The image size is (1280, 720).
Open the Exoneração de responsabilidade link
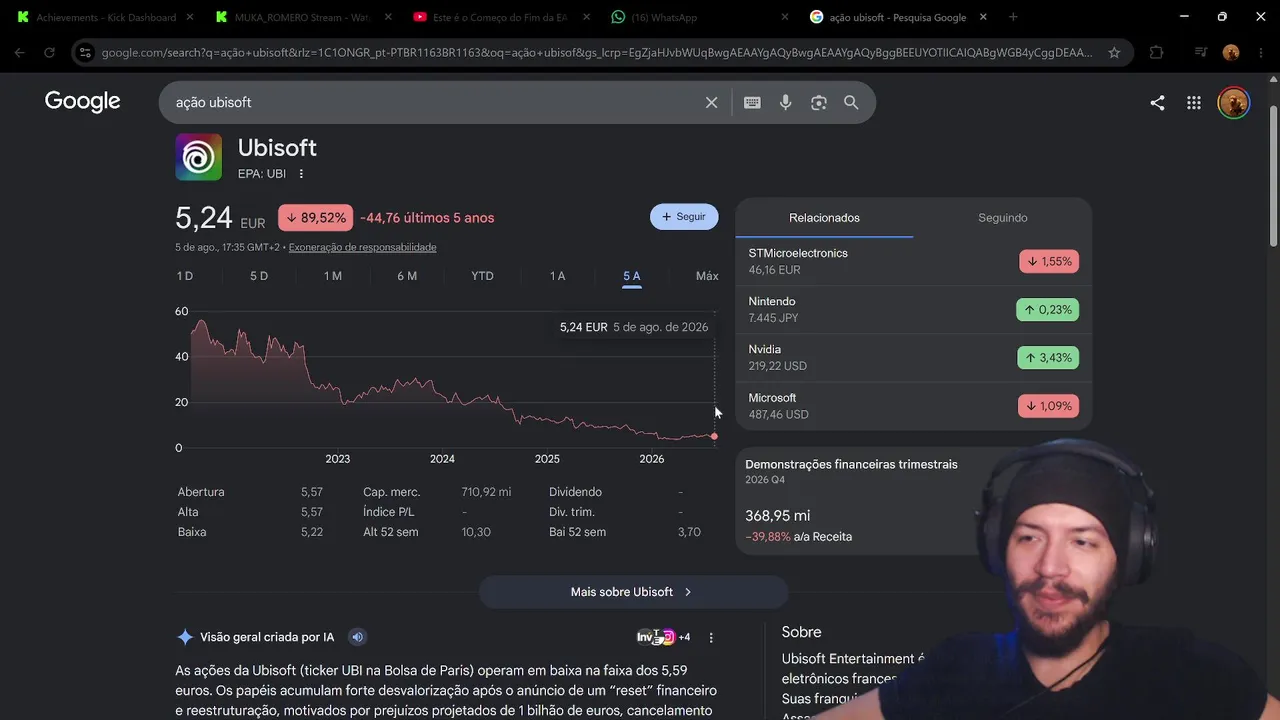362,247
